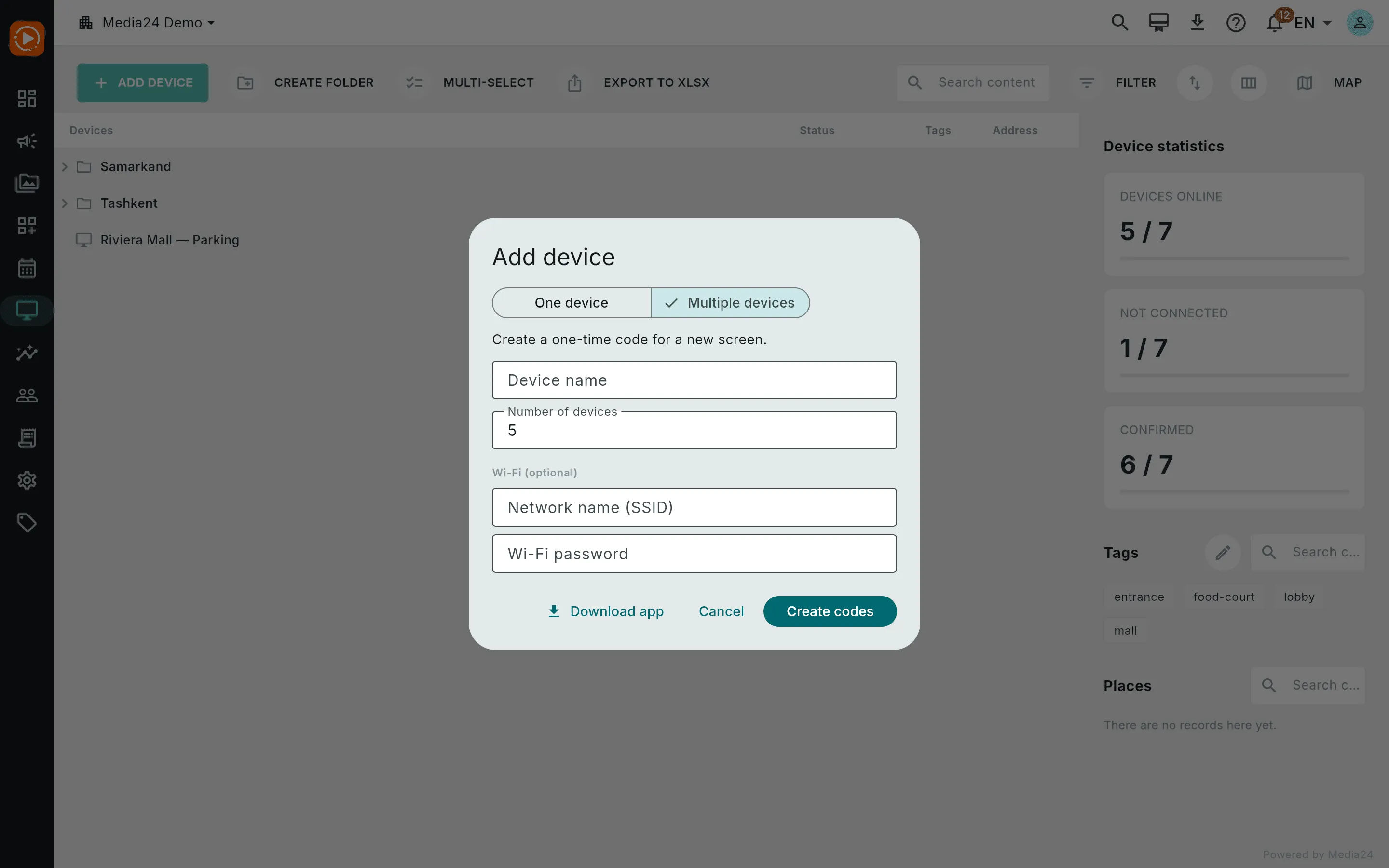1389x868 pixels.
Task: Focus the Places search field
Action: point(1307,685)
